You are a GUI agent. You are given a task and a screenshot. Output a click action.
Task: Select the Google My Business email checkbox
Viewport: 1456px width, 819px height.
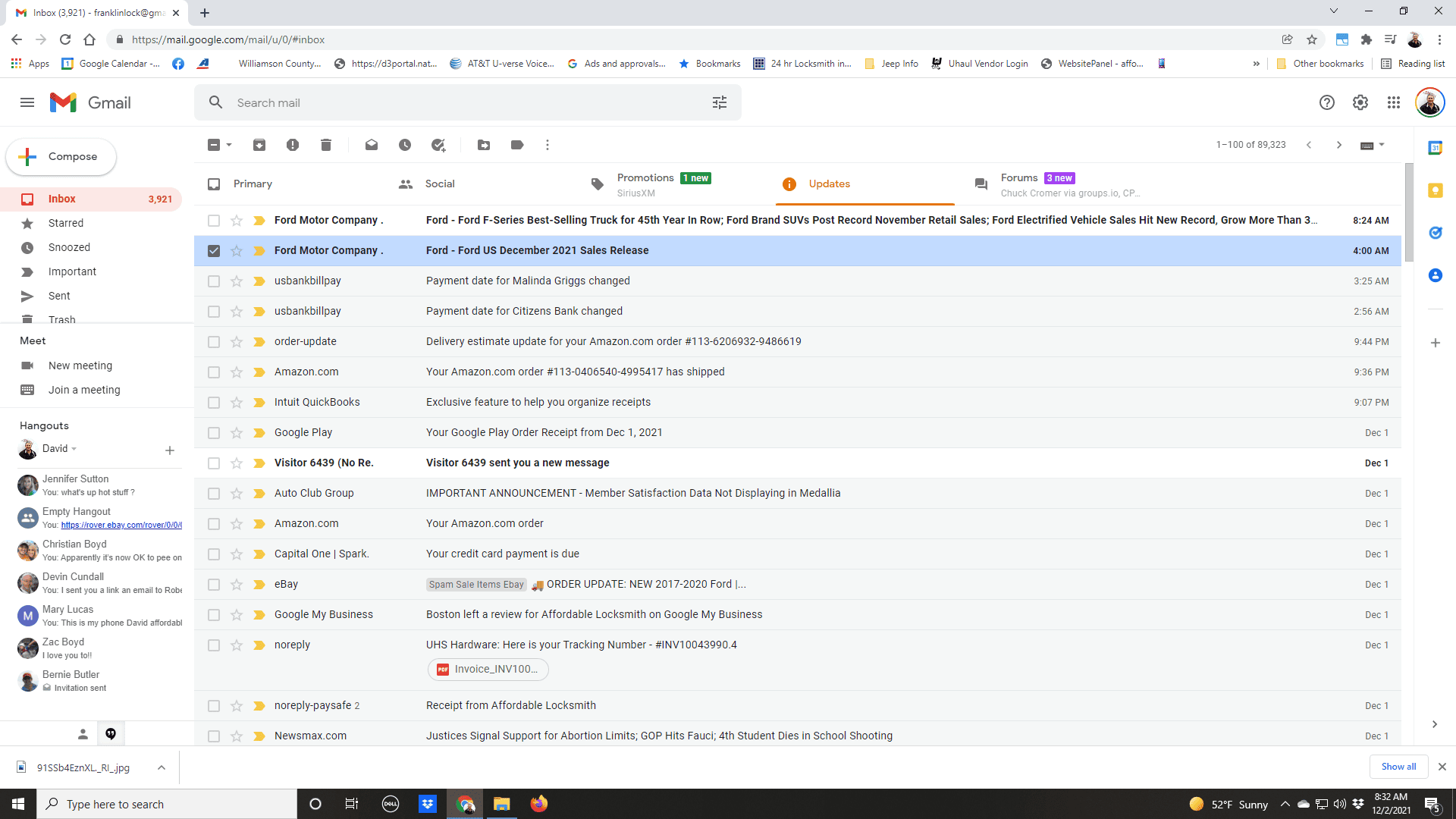pyautogui.click(x=214, y=615)
